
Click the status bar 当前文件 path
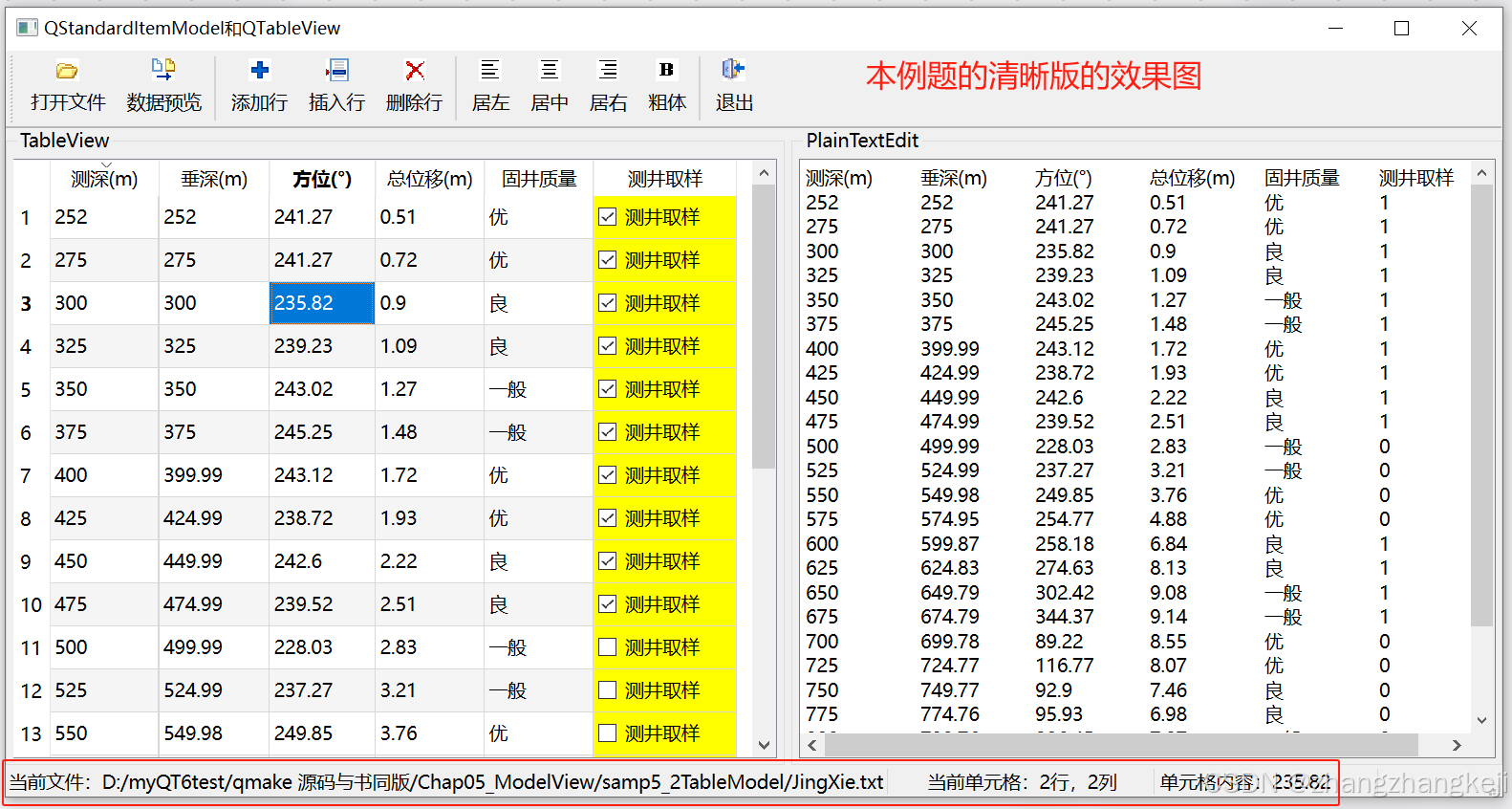tap(446, 782)
